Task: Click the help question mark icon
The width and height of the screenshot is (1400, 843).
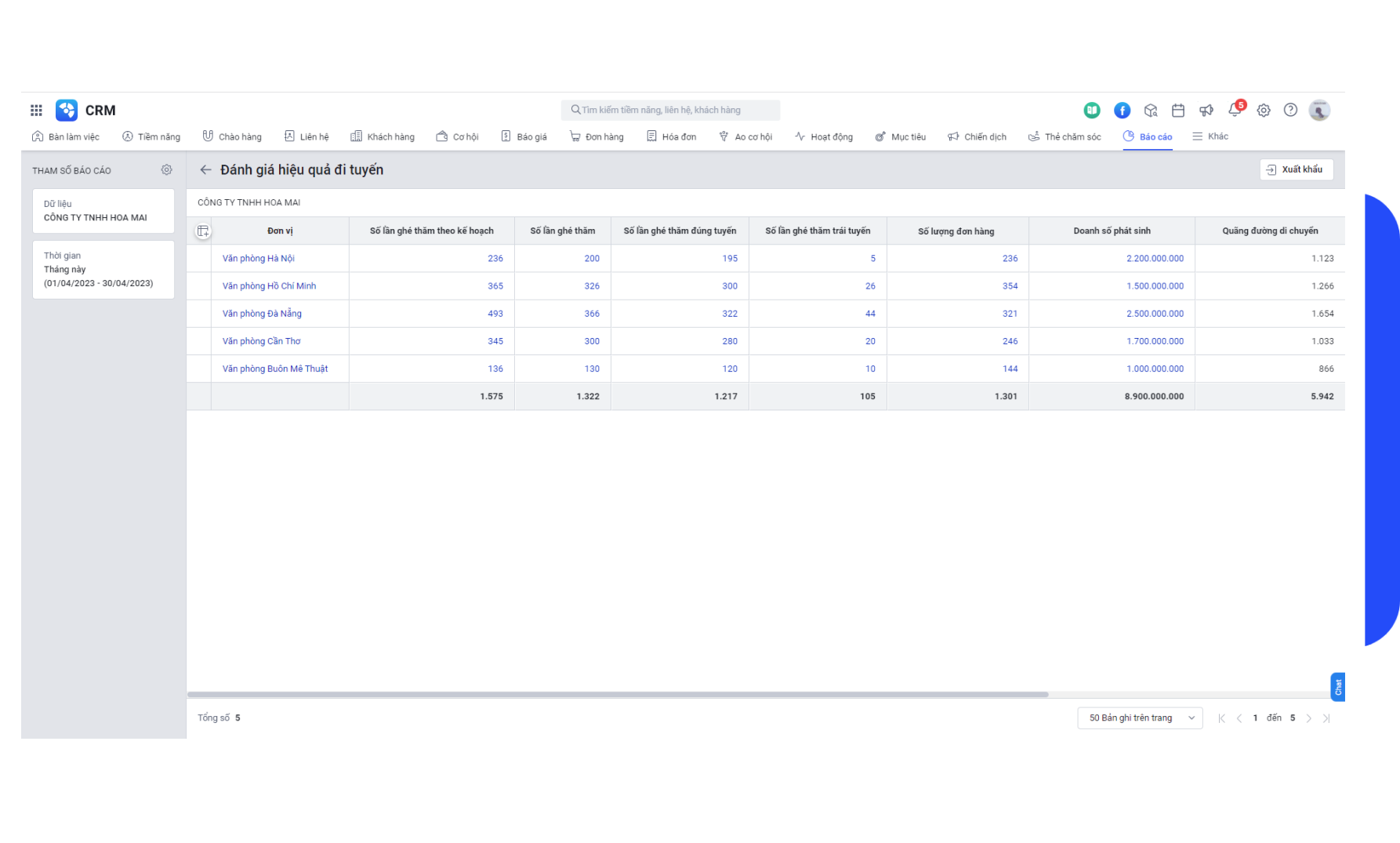Action: pos(1290,111)
